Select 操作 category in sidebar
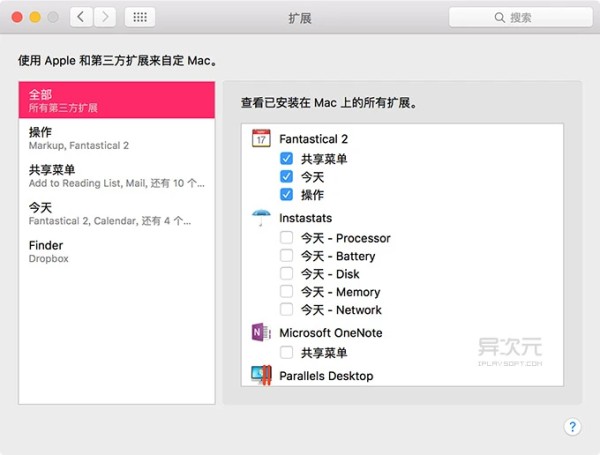The width and height of the screenshot is (600, 455). tap(117, 138)
